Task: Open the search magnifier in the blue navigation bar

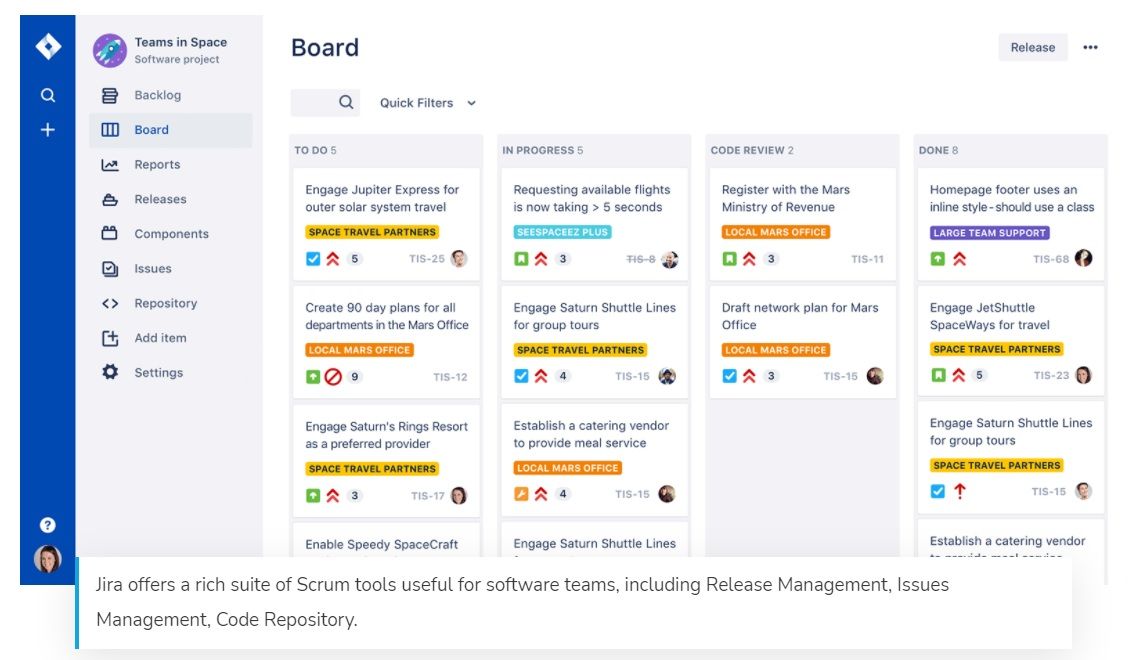Action: click(x=47, y=95)
